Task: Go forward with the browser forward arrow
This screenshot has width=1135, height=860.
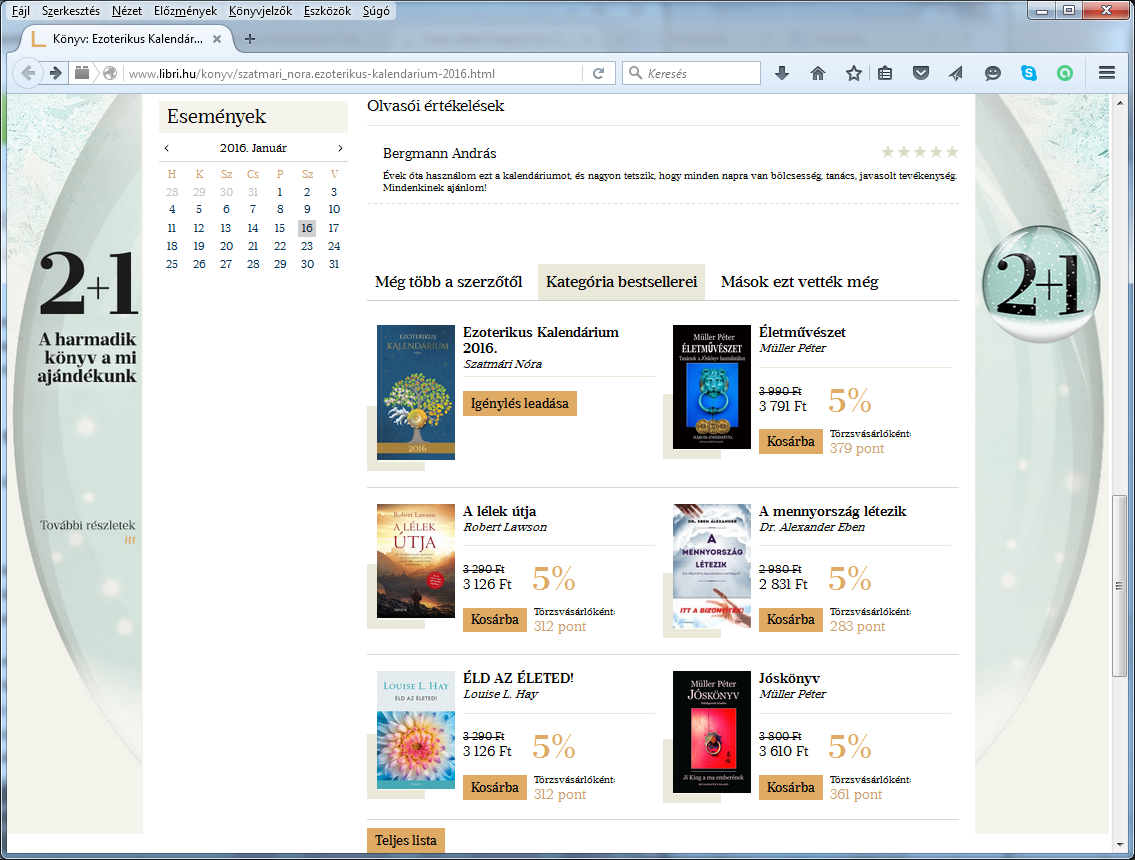Action: click(x=56, y=73)
